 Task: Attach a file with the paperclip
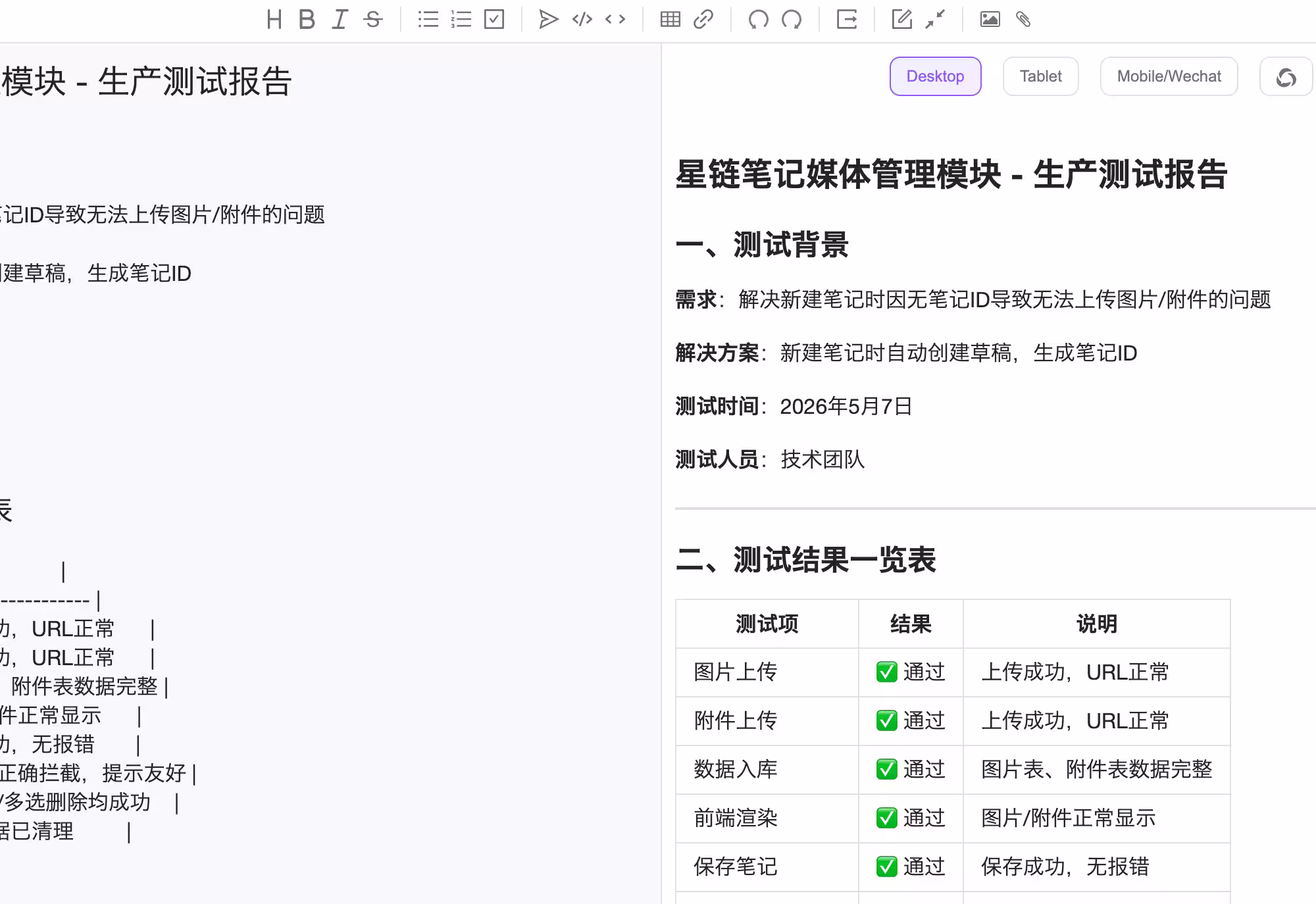1023,20
